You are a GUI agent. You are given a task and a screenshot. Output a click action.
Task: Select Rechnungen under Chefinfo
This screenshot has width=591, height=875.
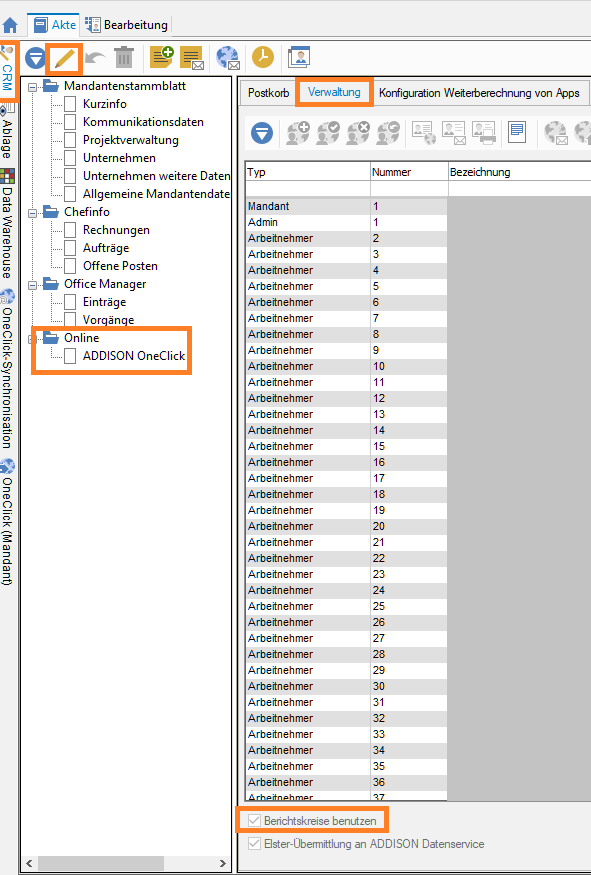click(x=116, y=230)
